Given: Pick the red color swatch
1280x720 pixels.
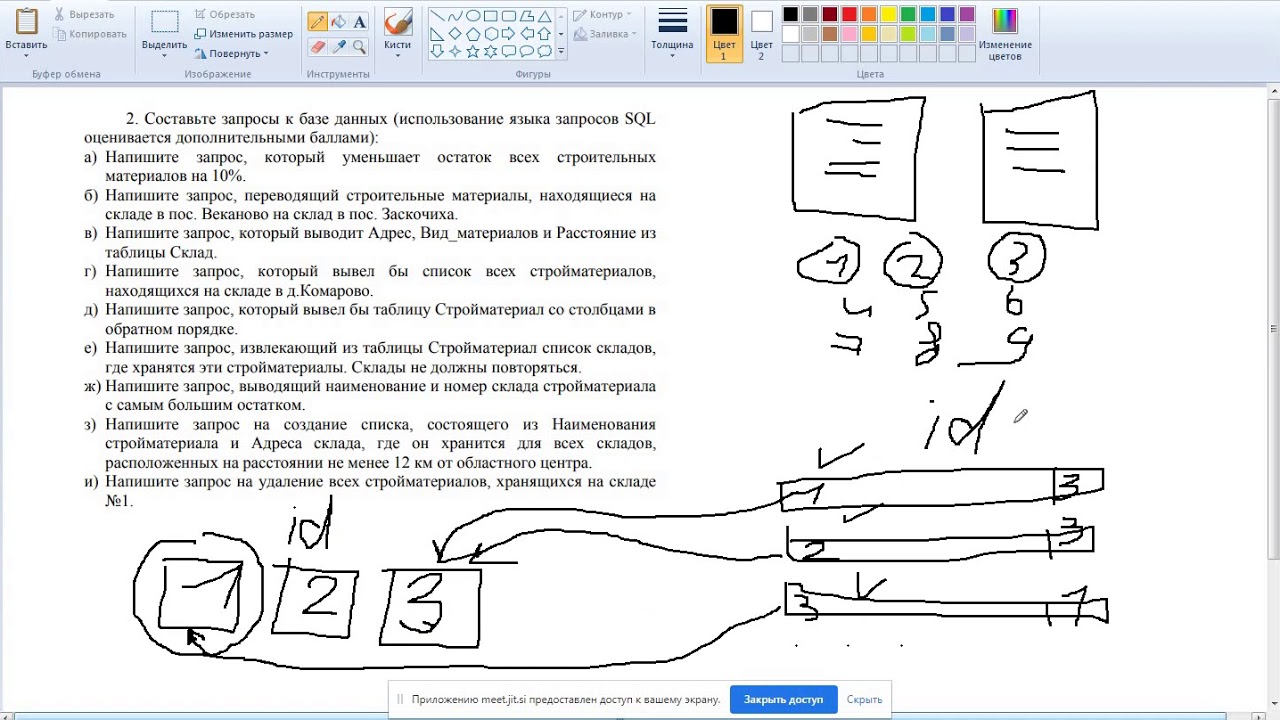Looking at the screenshot, I should [848, 14].
